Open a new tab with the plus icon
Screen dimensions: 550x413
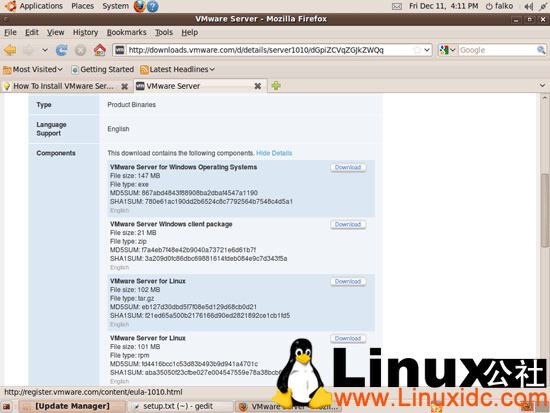(x=276, y=86)
